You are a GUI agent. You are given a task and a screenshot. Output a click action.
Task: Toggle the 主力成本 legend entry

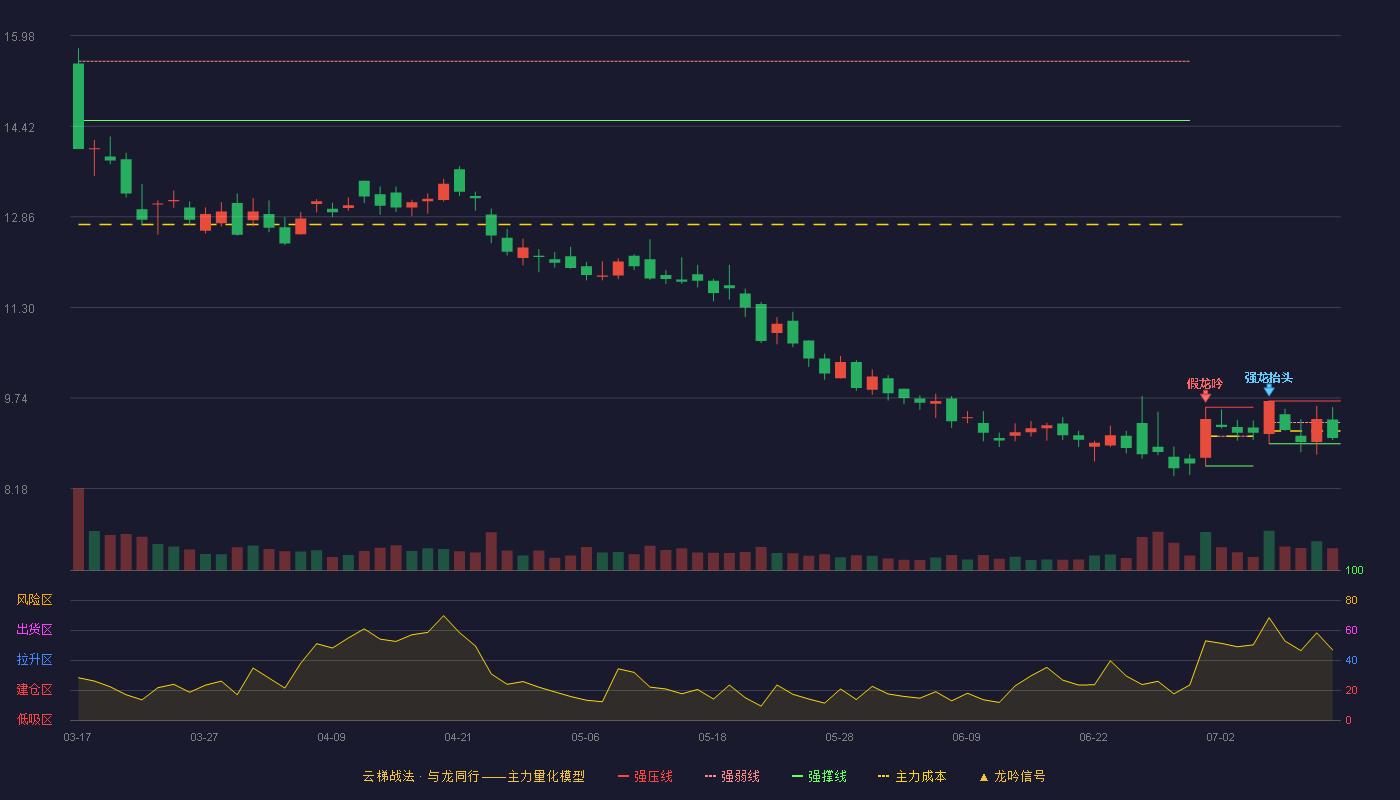click(911, 776)
